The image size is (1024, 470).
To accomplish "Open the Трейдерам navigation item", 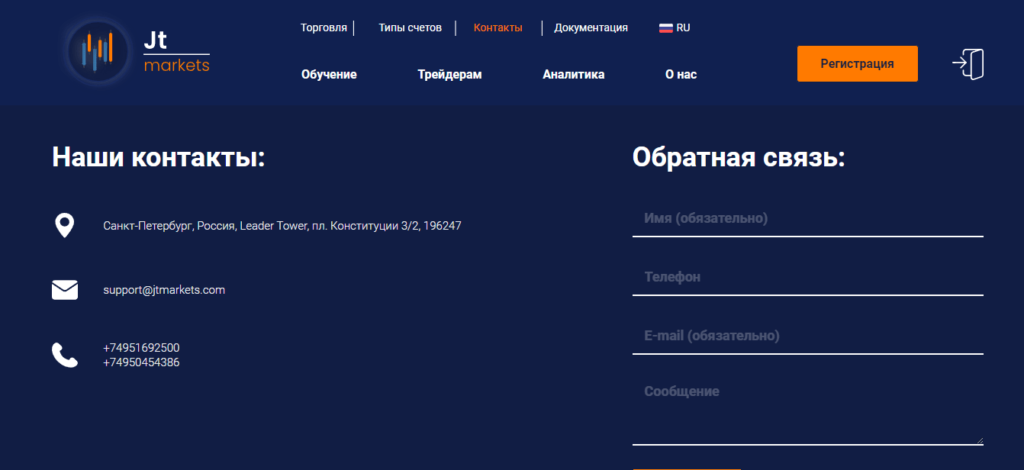I will pos(450,74).
